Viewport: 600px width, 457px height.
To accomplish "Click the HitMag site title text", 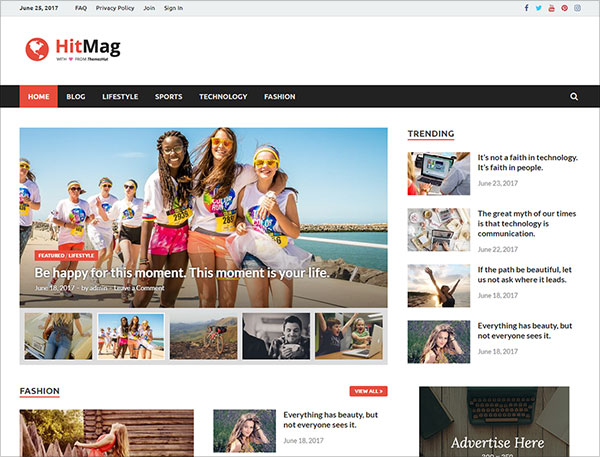I will pyautogui.click(x=88, y=46).
